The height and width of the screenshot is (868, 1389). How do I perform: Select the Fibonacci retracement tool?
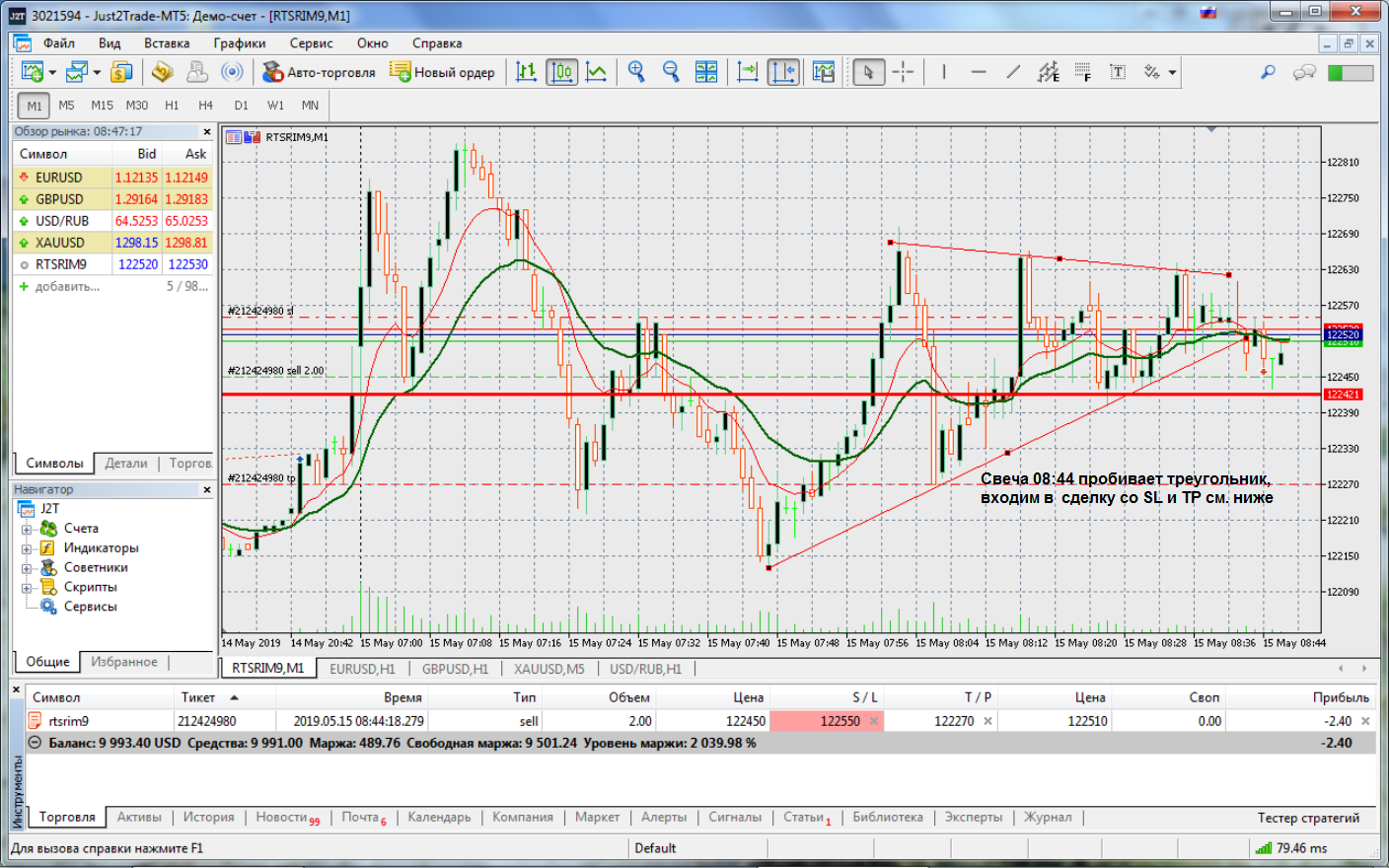(1083, 72)
